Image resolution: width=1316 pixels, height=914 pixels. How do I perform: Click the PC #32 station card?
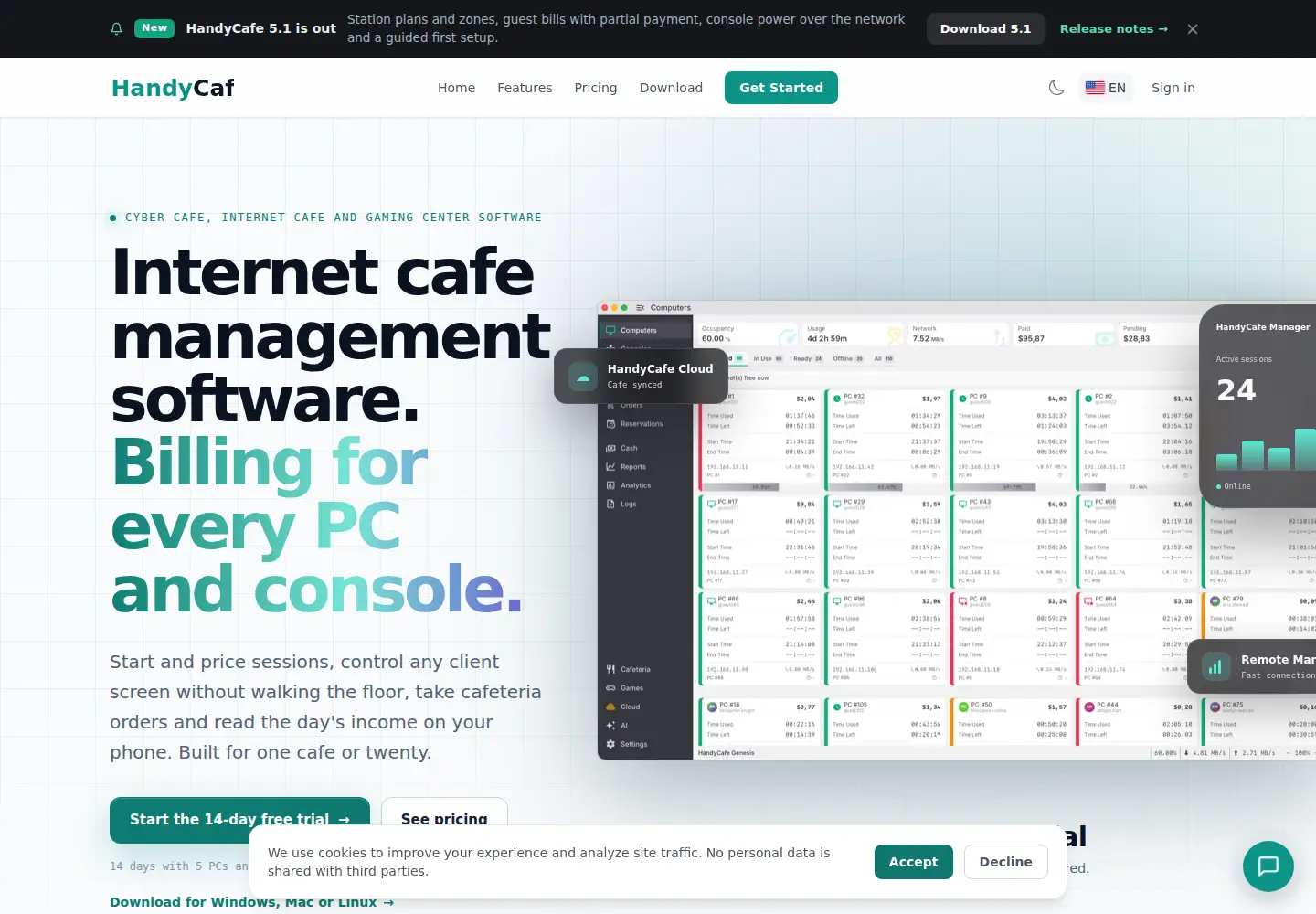(886, 440)
